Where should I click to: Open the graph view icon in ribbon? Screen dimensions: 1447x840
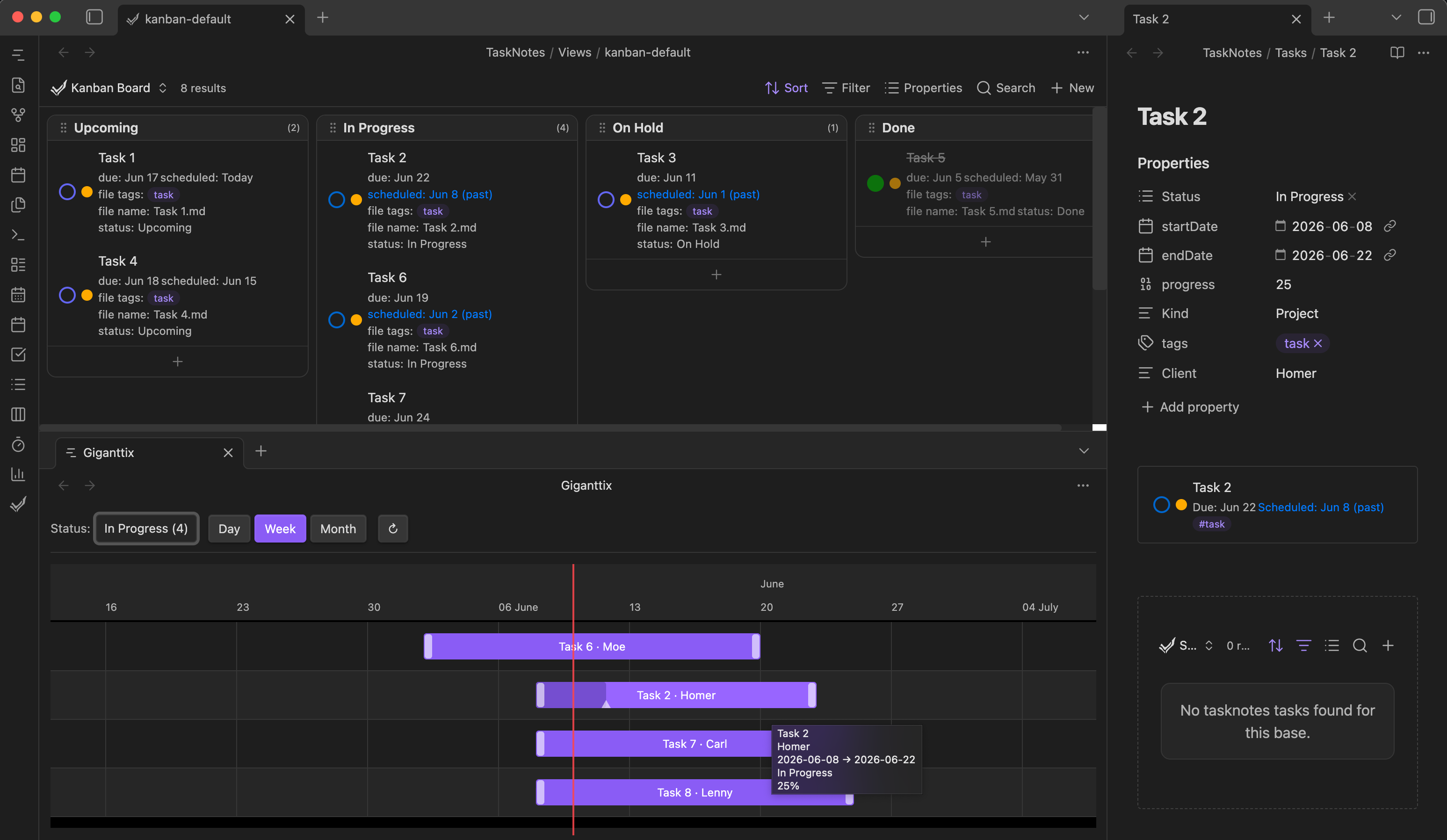[18, 115]
